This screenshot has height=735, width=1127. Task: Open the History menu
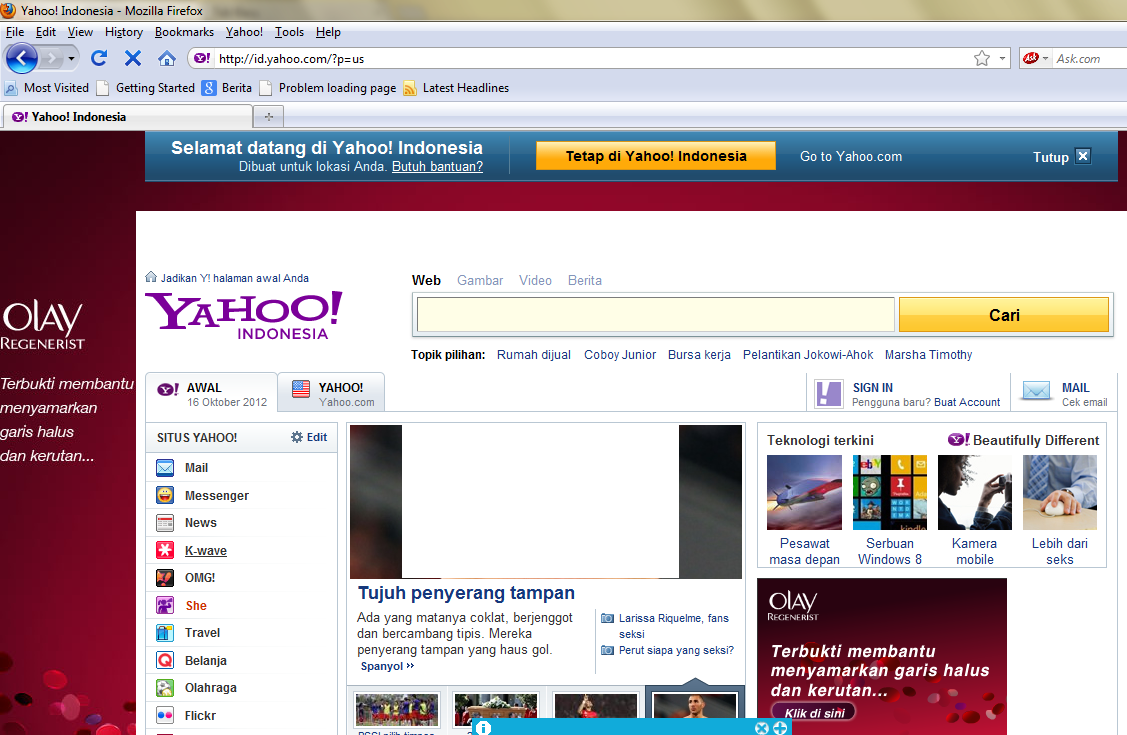click(124, 32)
